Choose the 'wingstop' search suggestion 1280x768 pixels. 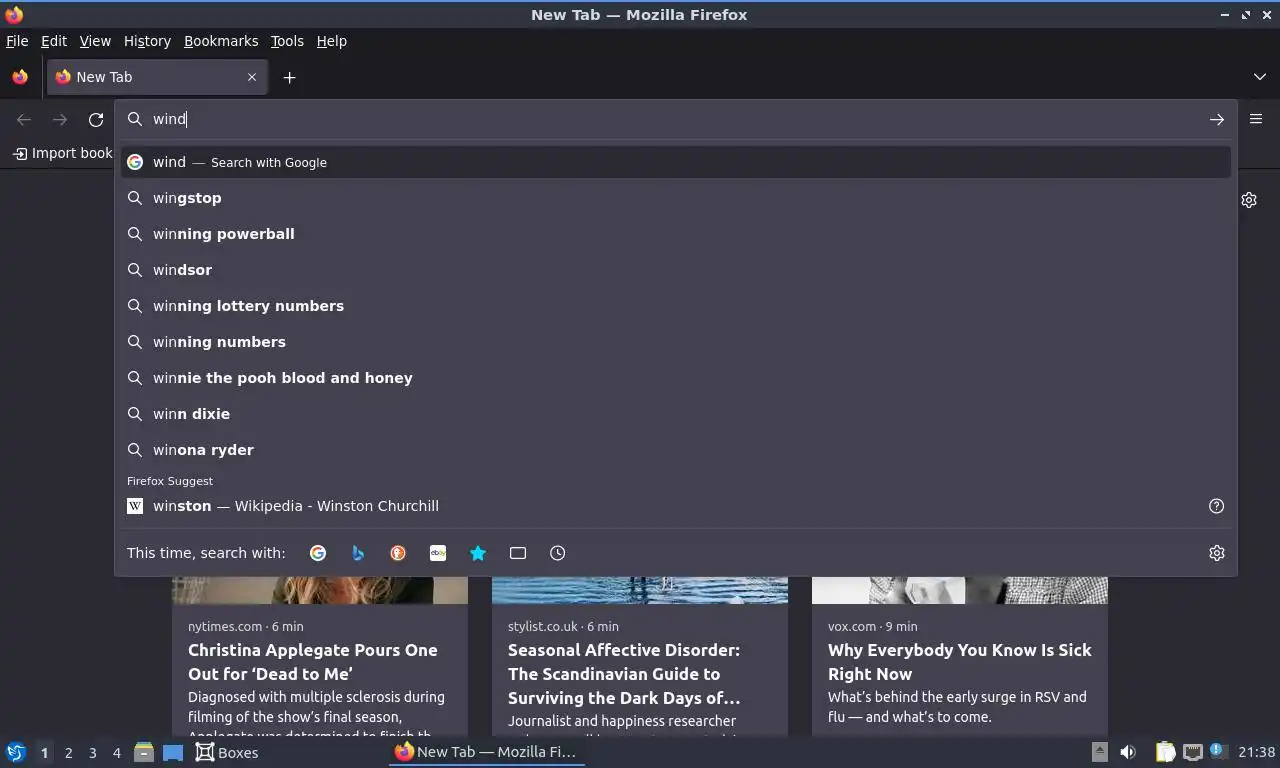676,198
